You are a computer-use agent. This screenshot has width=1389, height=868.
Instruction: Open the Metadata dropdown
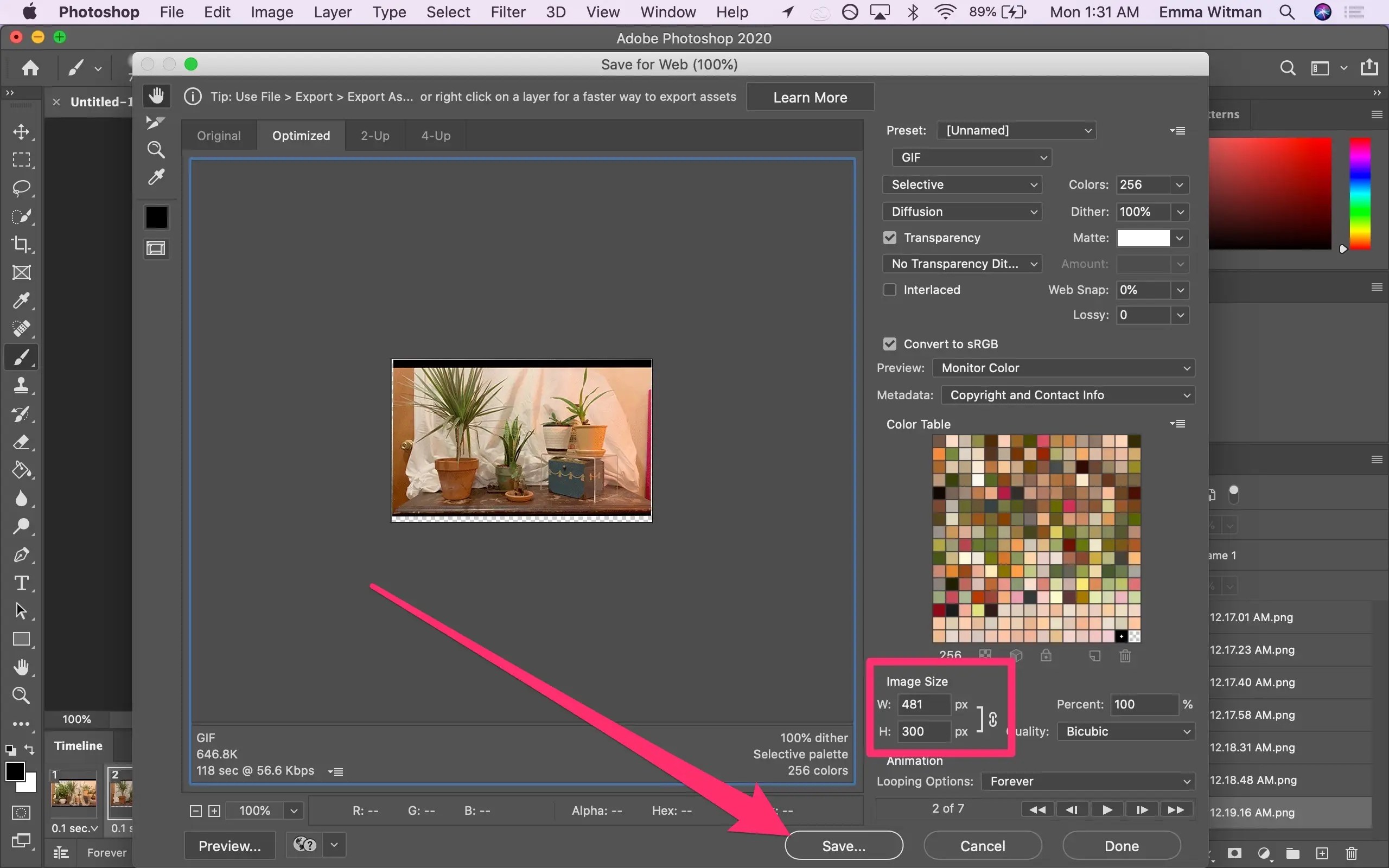pyautogui.click(x=1068, y=395)
